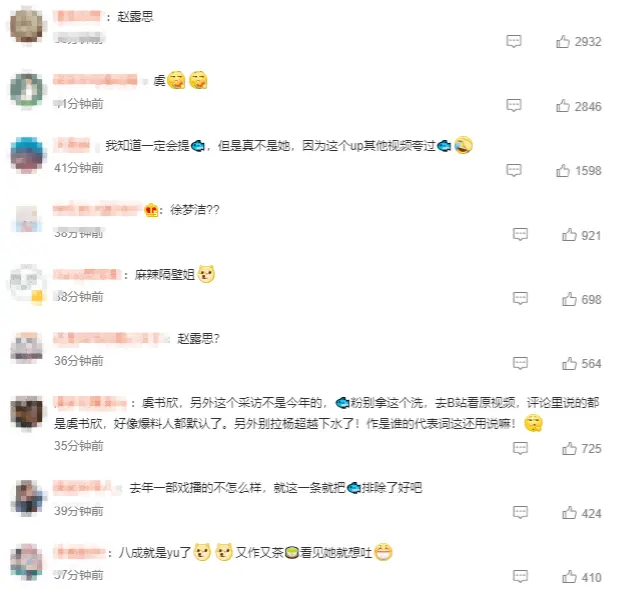Reply to the 徐梦洁?? comment
This screenshot has height=589, width=622.
pyautogui.click(x=520, y=234)
